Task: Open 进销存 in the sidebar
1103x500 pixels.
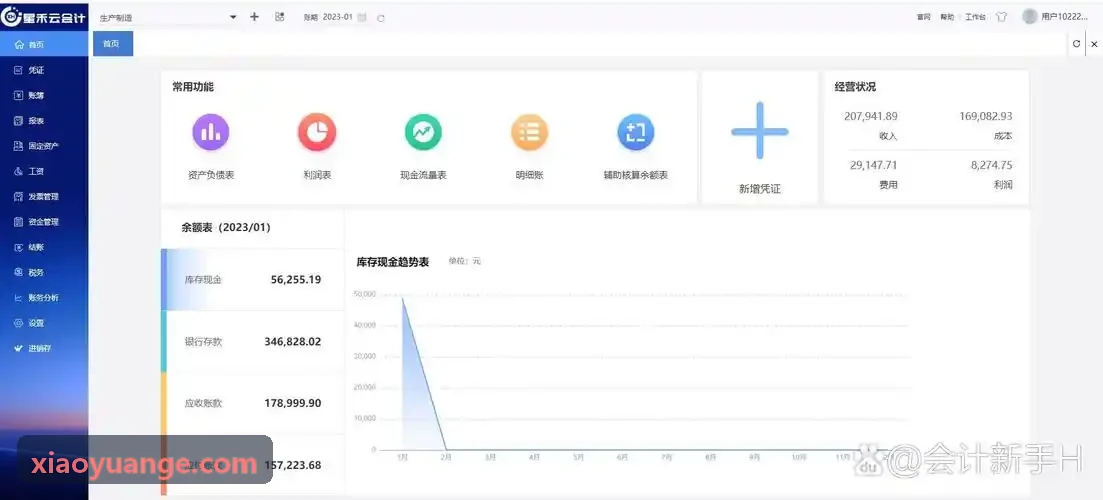Action: [x=44, y=349]
